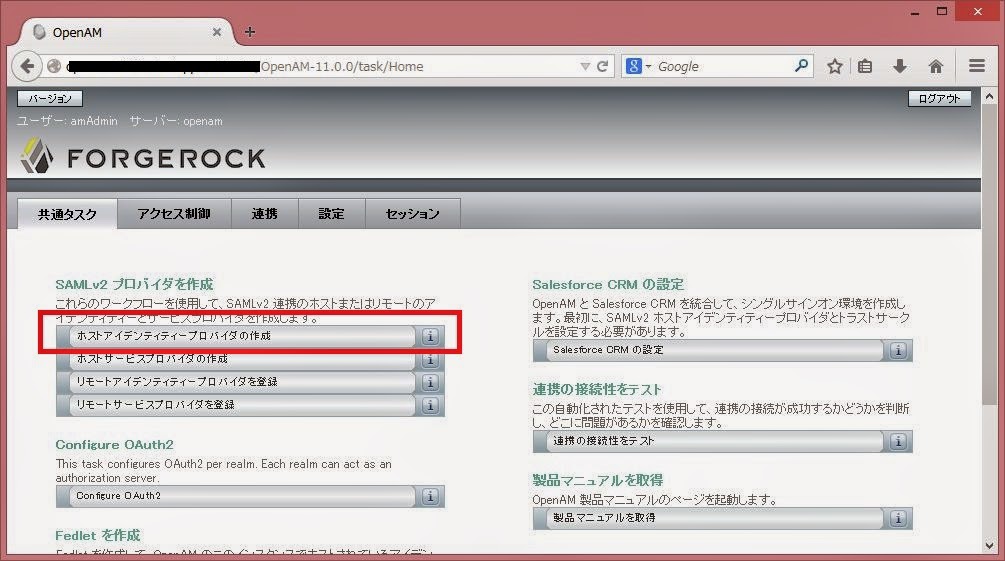Click the Configure OAuth2 heading
This screenshot has height=561, width=1005.
coord(114,444)
